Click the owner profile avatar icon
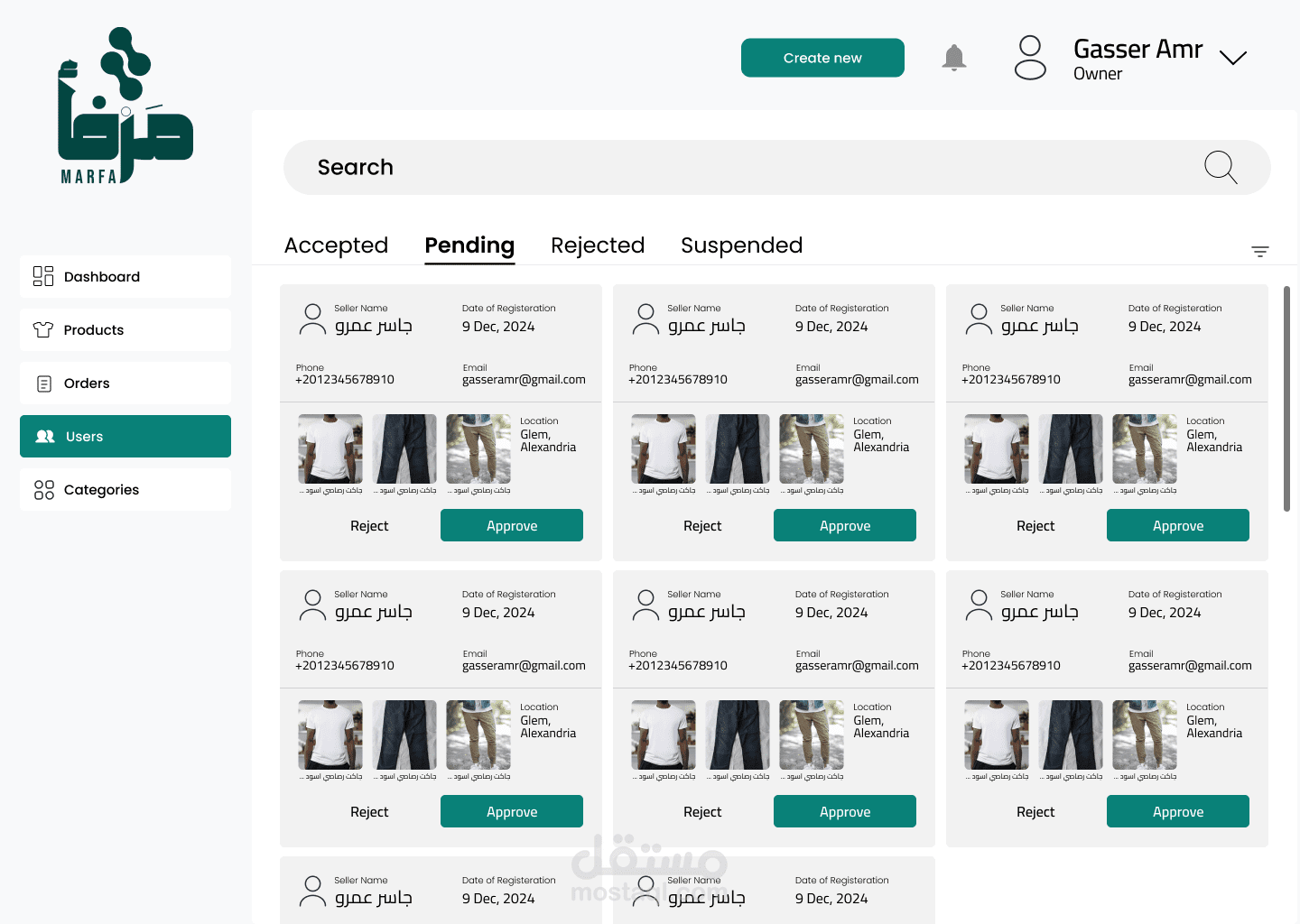 (x=1030, y=58)
